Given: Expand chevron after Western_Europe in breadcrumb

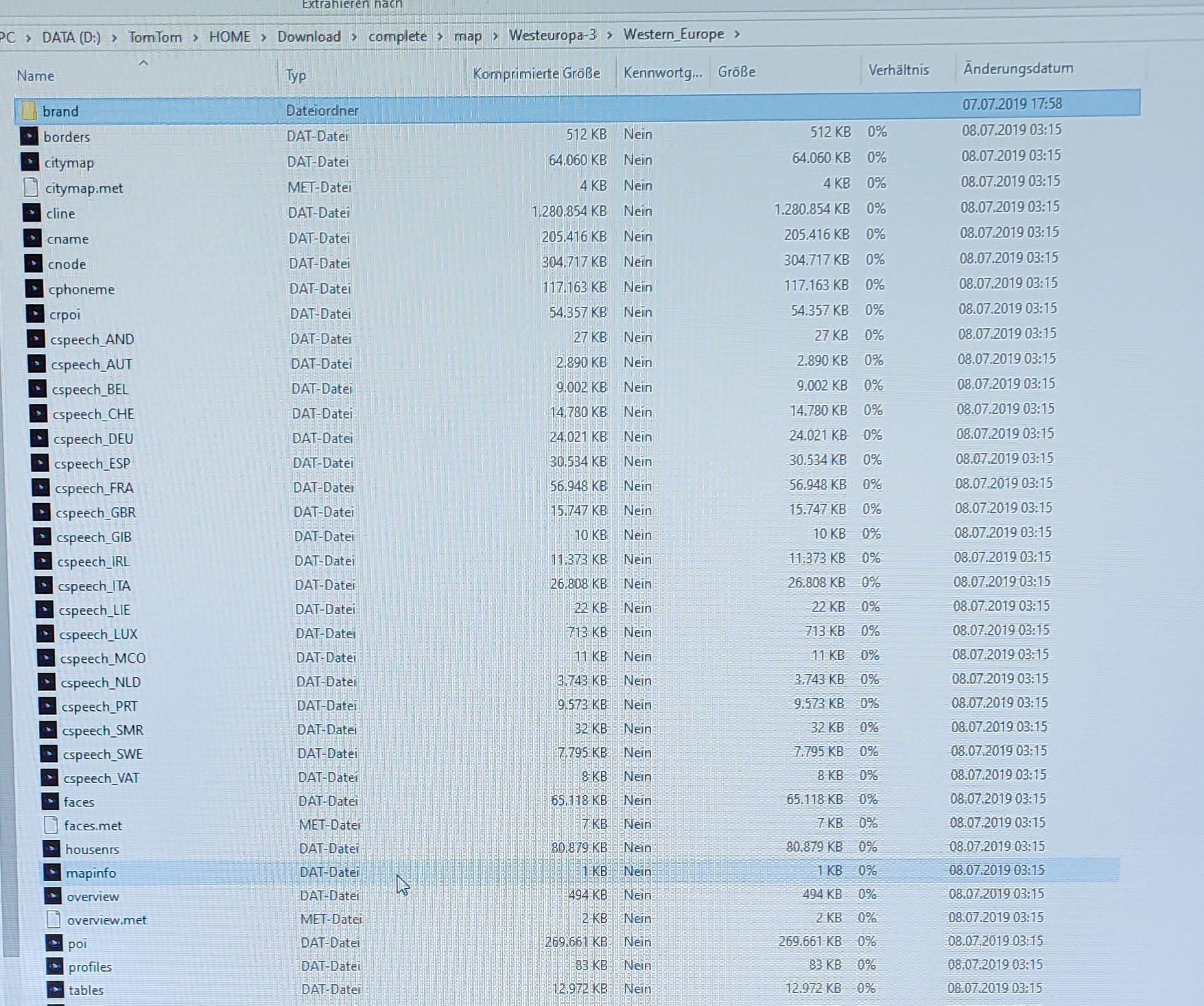Looking at the screenshot, I should point(737,34).
